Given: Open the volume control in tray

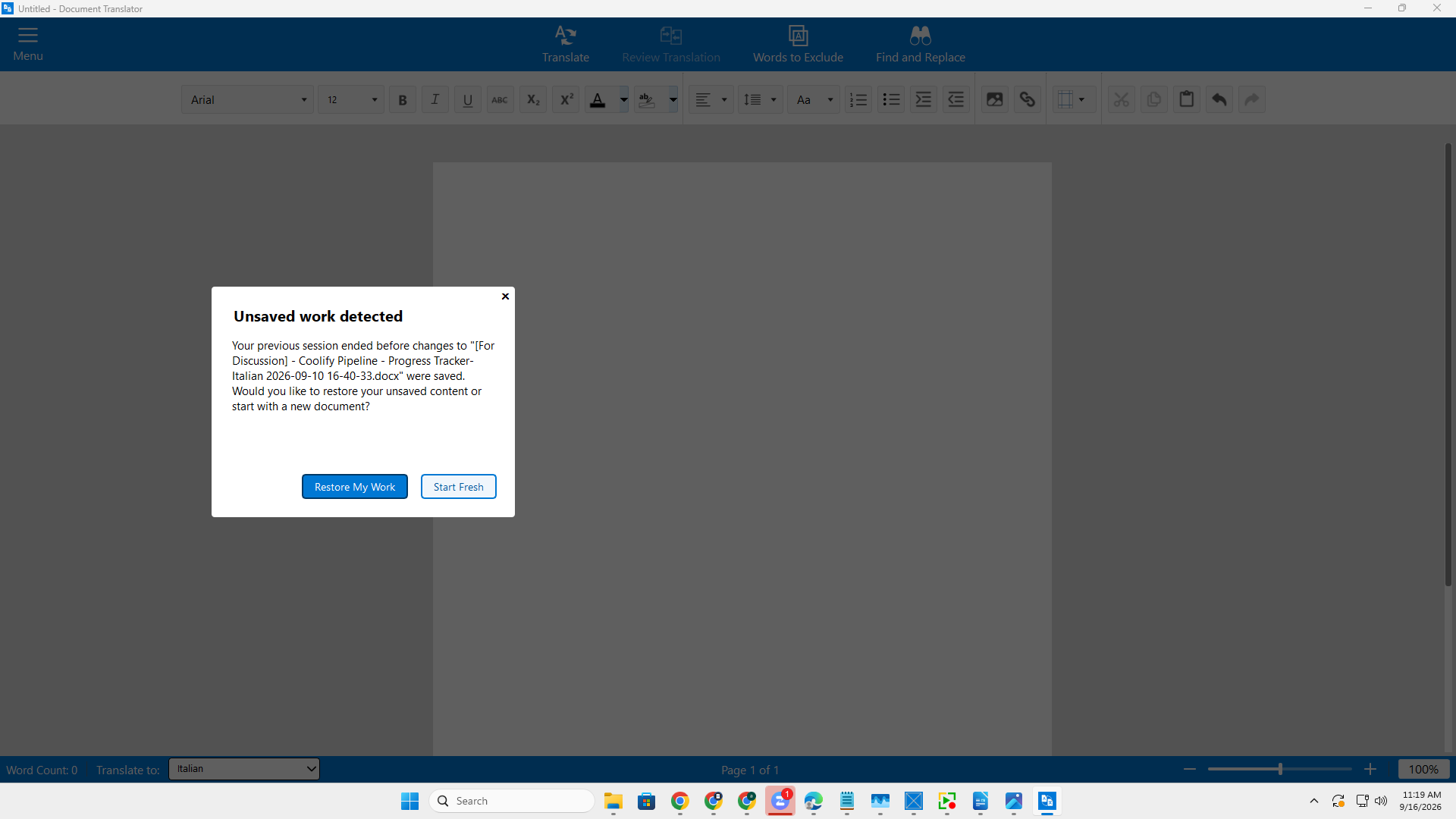Looking at the screenshot, I should point(1382,801).
